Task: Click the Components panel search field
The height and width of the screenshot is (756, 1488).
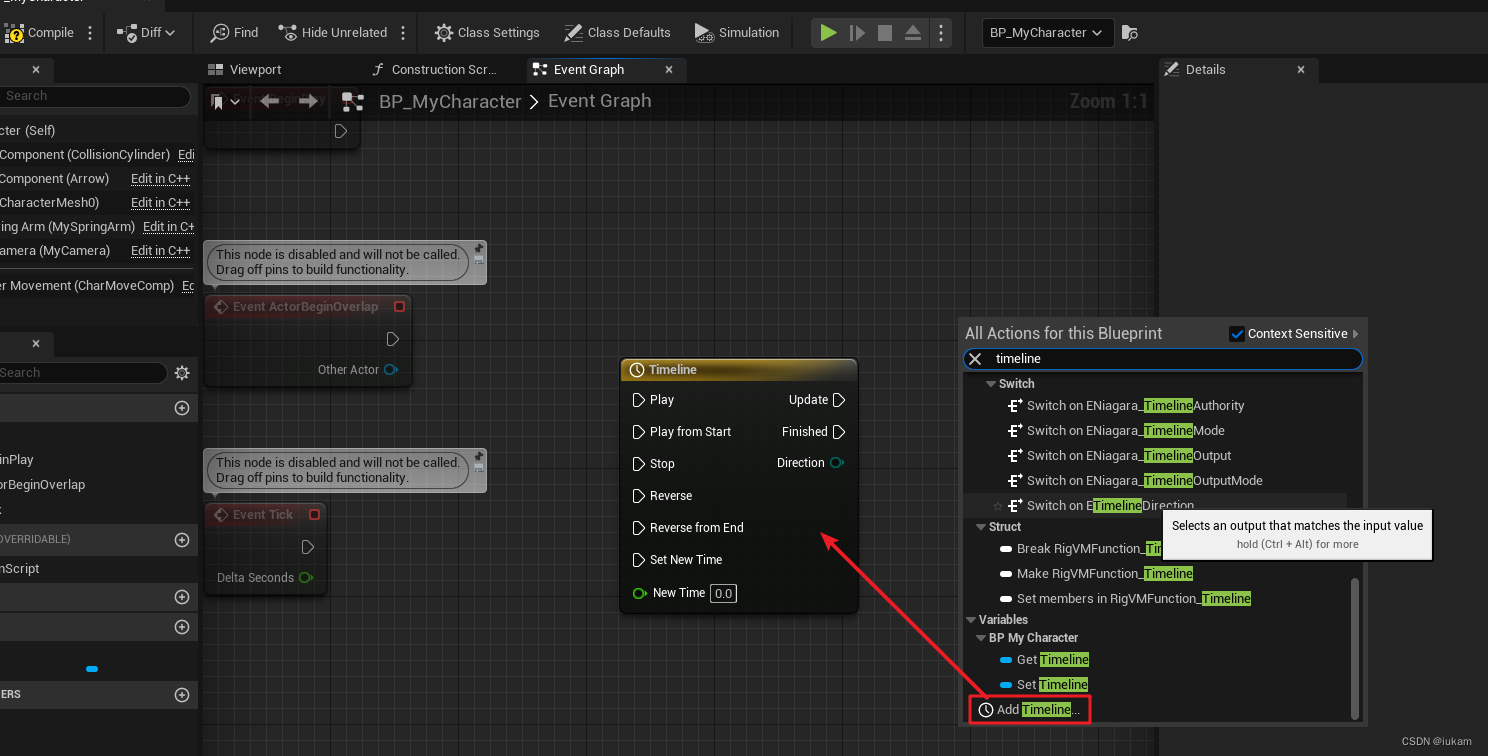Action: 95,96
